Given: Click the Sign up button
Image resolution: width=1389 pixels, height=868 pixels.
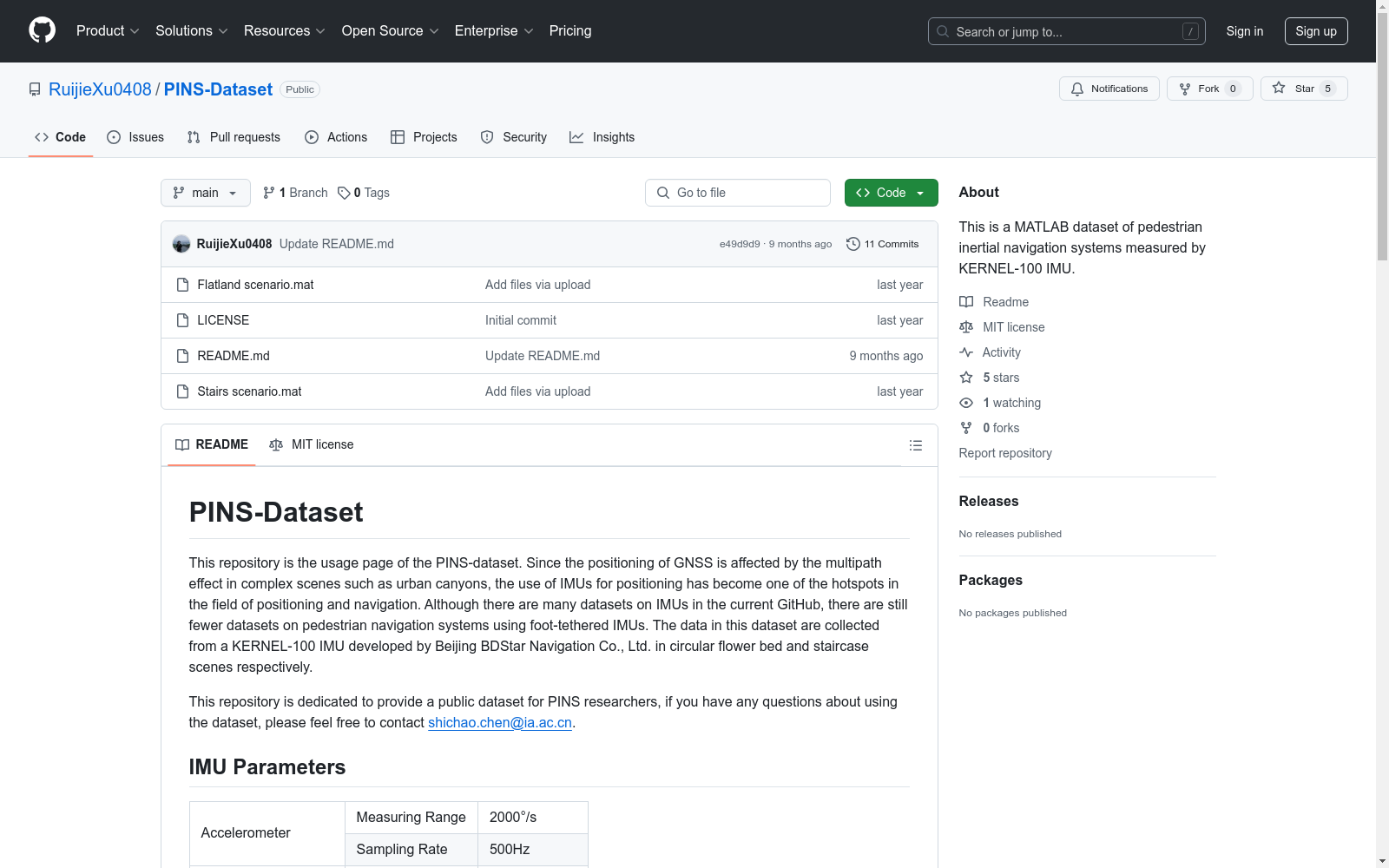Looking at the screenshot, I should tap(1316, 31).
